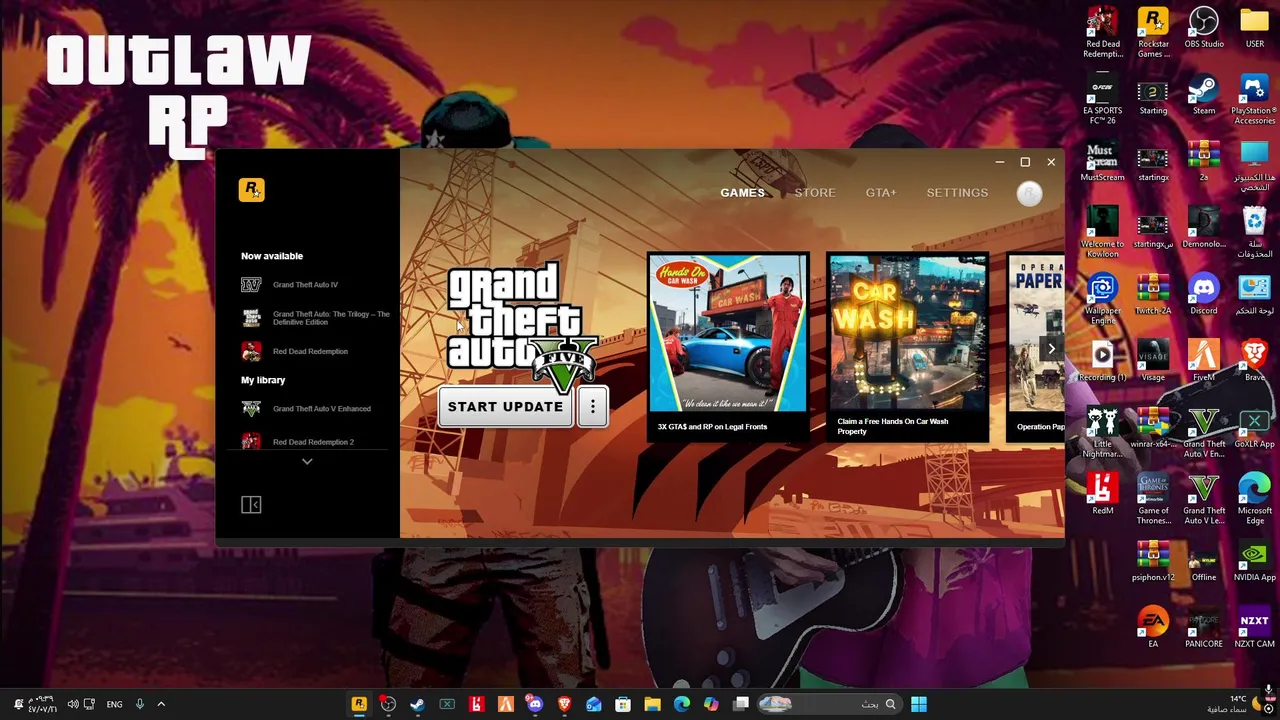The height and width of the screenshot is (720, 1280).
Task: Select the Demonologist desktop shortcut
Action: coord(1204,228)
